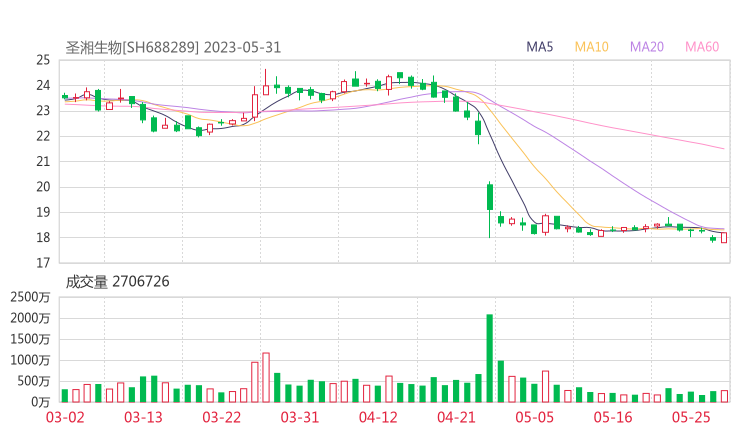Image resolution: width=740 pixels, height=440 pixels.
Task: Click the 05-25 date label
Action: 691,417
